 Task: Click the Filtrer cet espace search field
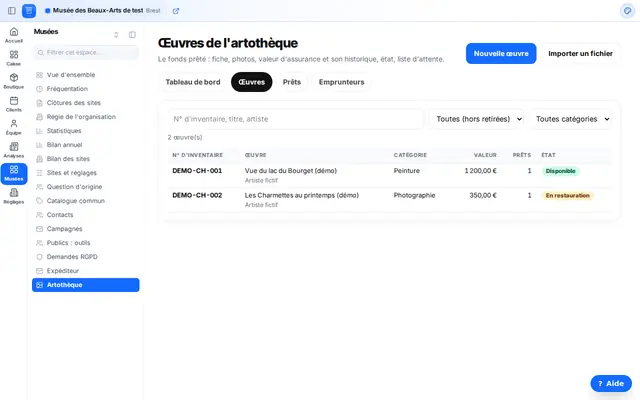pos(86,52)
